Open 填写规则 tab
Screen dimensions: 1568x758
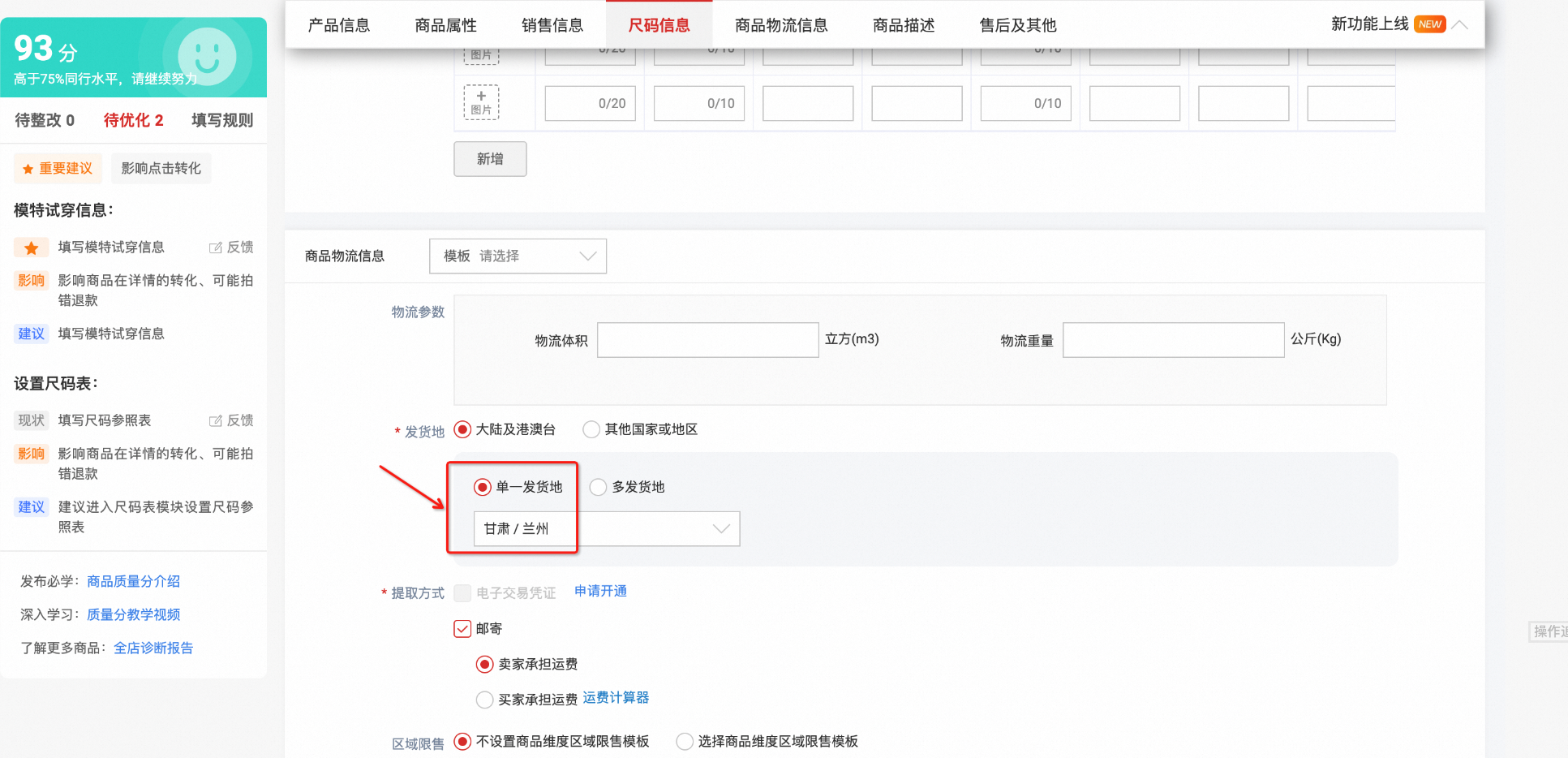tap(222, 120)
